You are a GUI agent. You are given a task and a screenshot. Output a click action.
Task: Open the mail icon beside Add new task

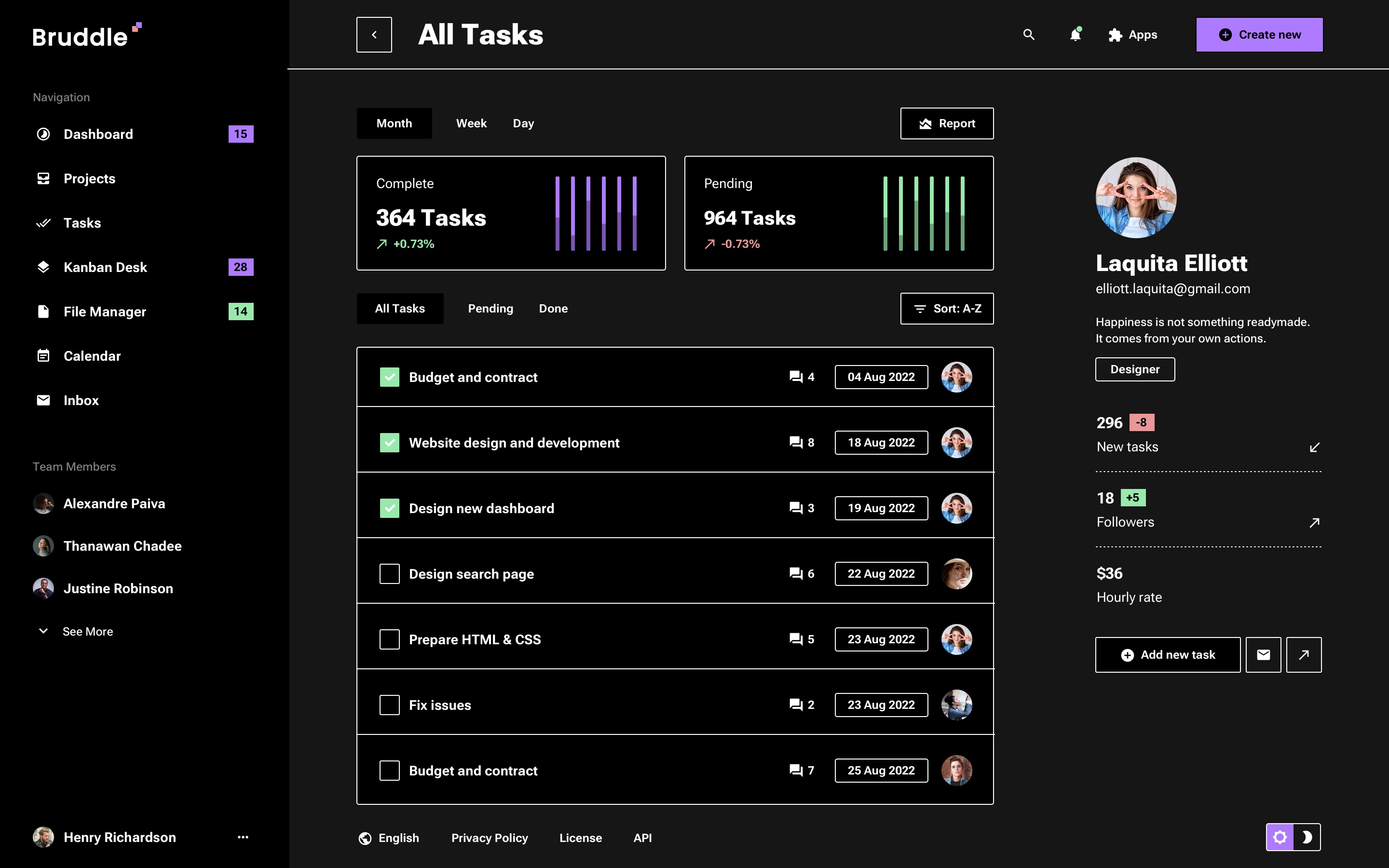1263,654
